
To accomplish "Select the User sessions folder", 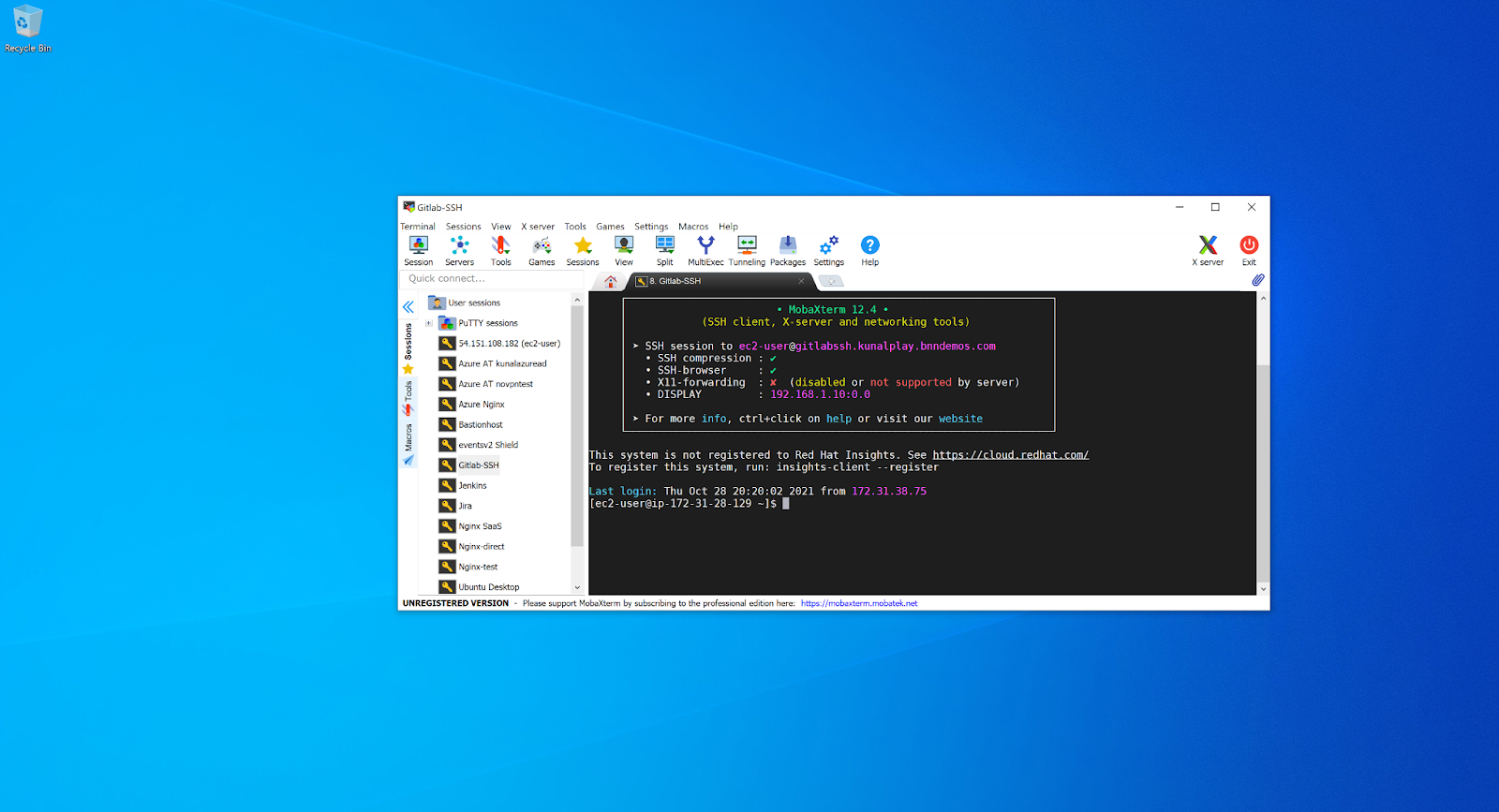I will pyautogui.click(x=465, y=303).
